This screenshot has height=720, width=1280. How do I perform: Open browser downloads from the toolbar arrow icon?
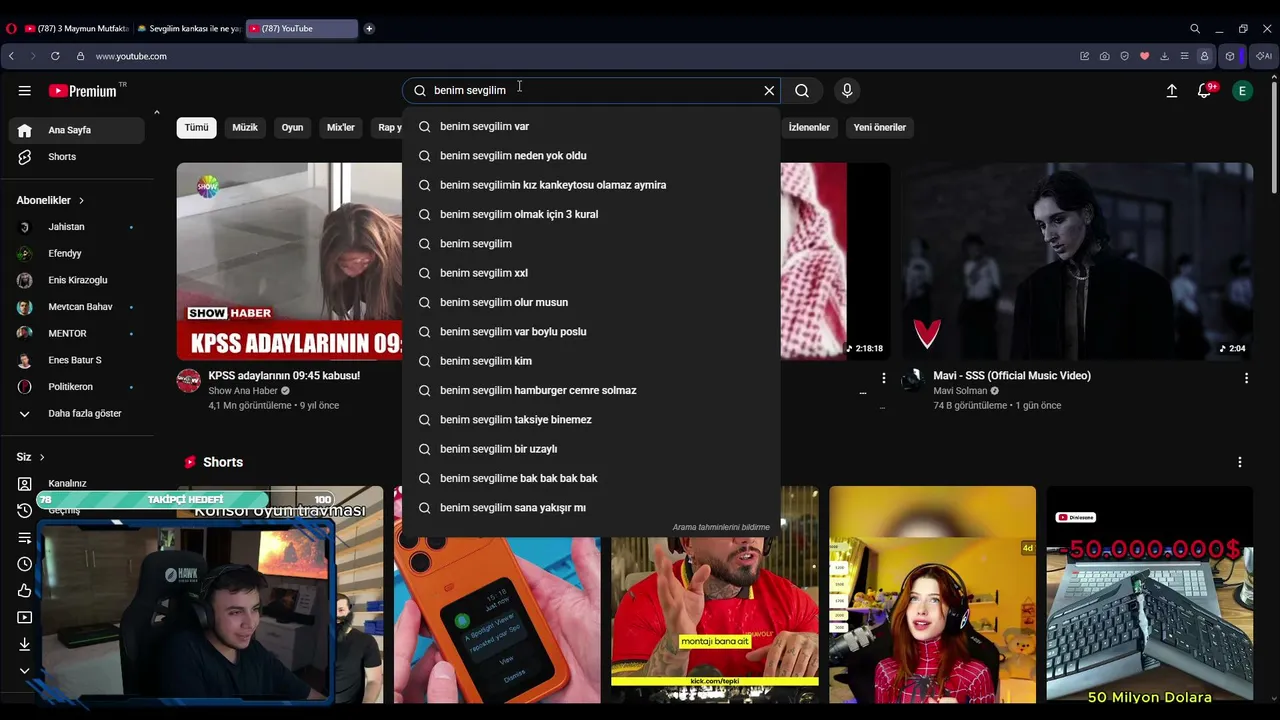click(x=1164, y=56)
